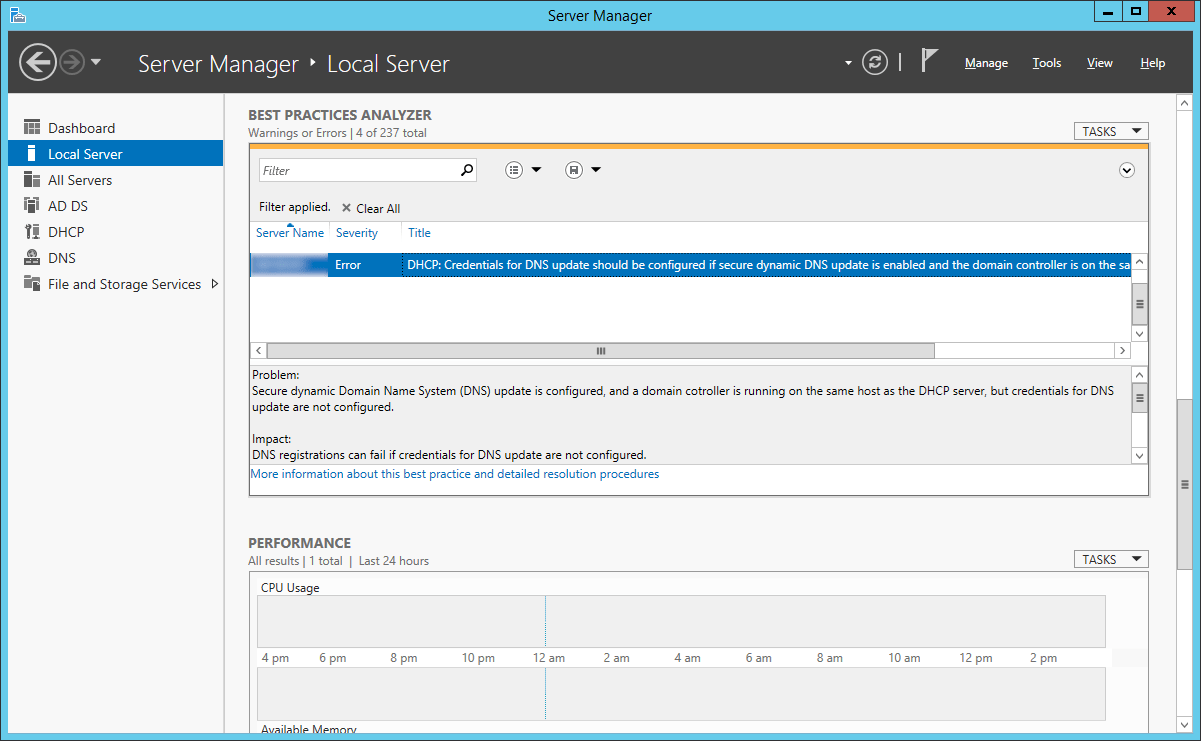Click the DNS icon
The image size is (1201, 741).
coord(31,258)
